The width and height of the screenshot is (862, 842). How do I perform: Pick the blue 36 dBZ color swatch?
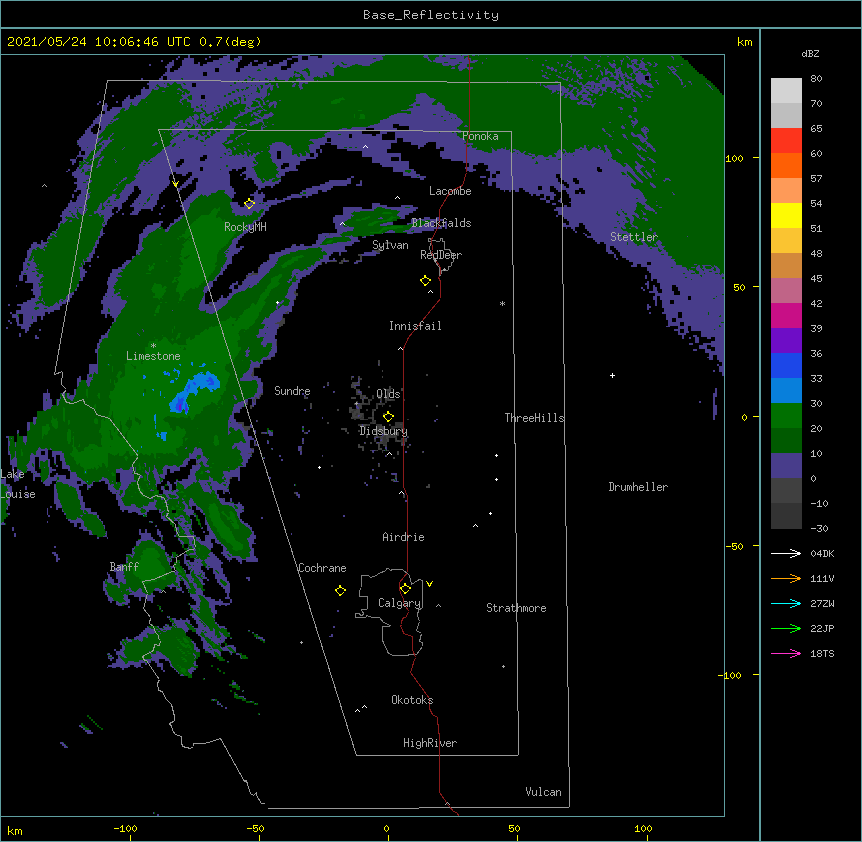pyautogui.click(x=786, y=365)
